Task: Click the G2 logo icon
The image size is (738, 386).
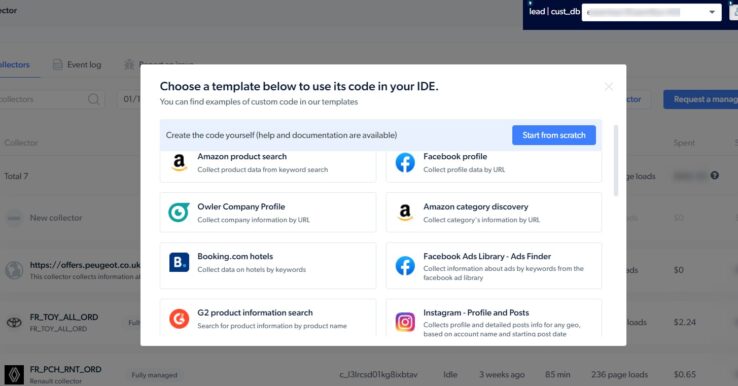Action: [x=179, y=319]
